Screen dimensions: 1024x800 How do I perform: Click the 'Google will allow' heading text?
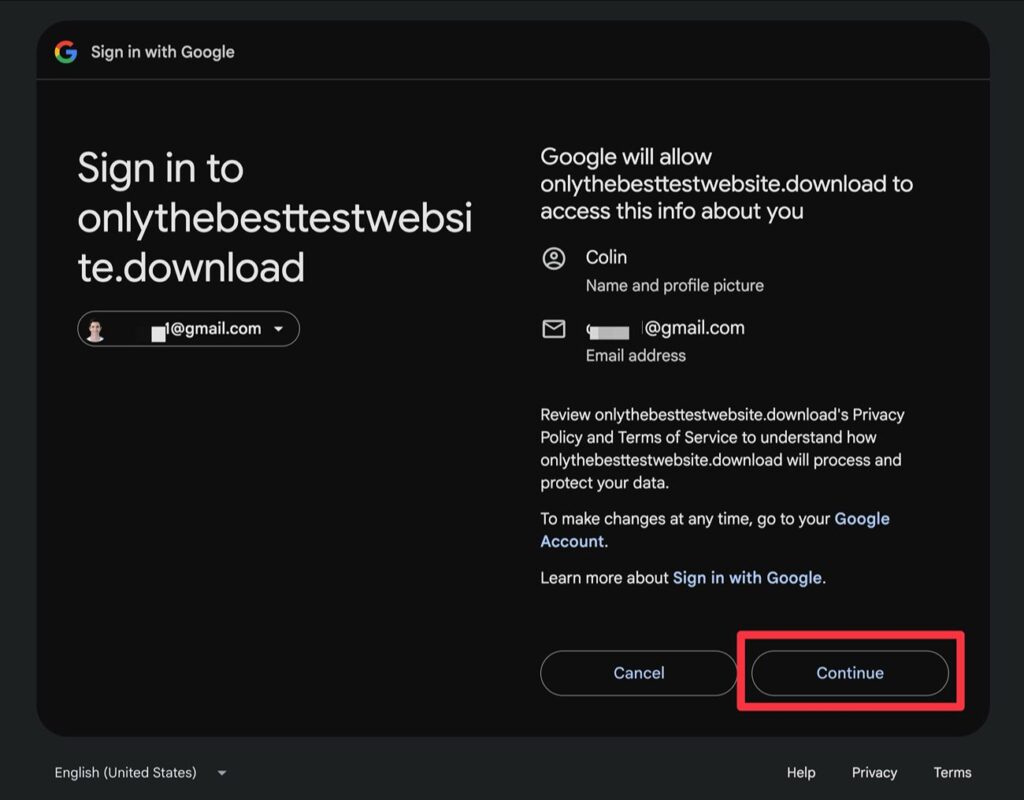[726, 184]
